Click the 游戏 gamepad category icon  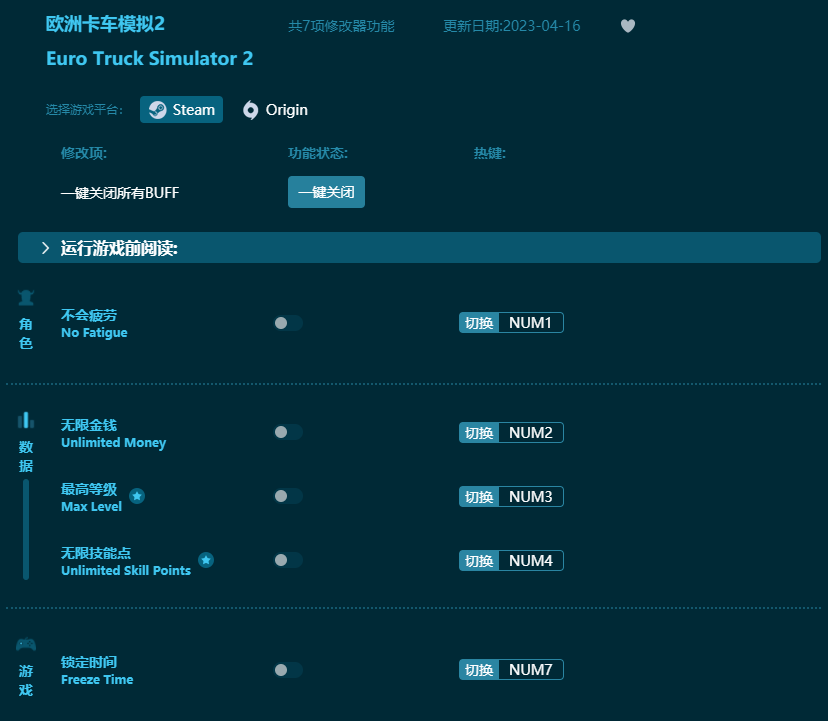(25, 645)
